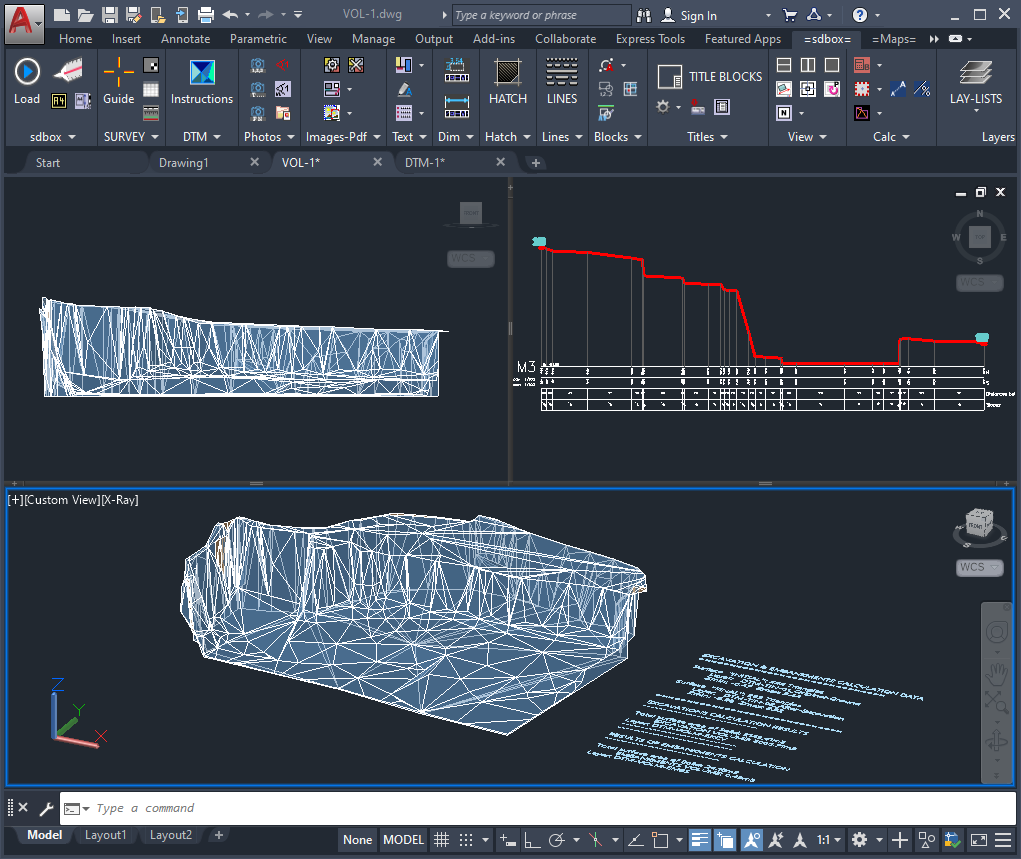1021x859 pixels.
Task: Open the Sign In dropdown arrow
Action: [x=768, y=15]
